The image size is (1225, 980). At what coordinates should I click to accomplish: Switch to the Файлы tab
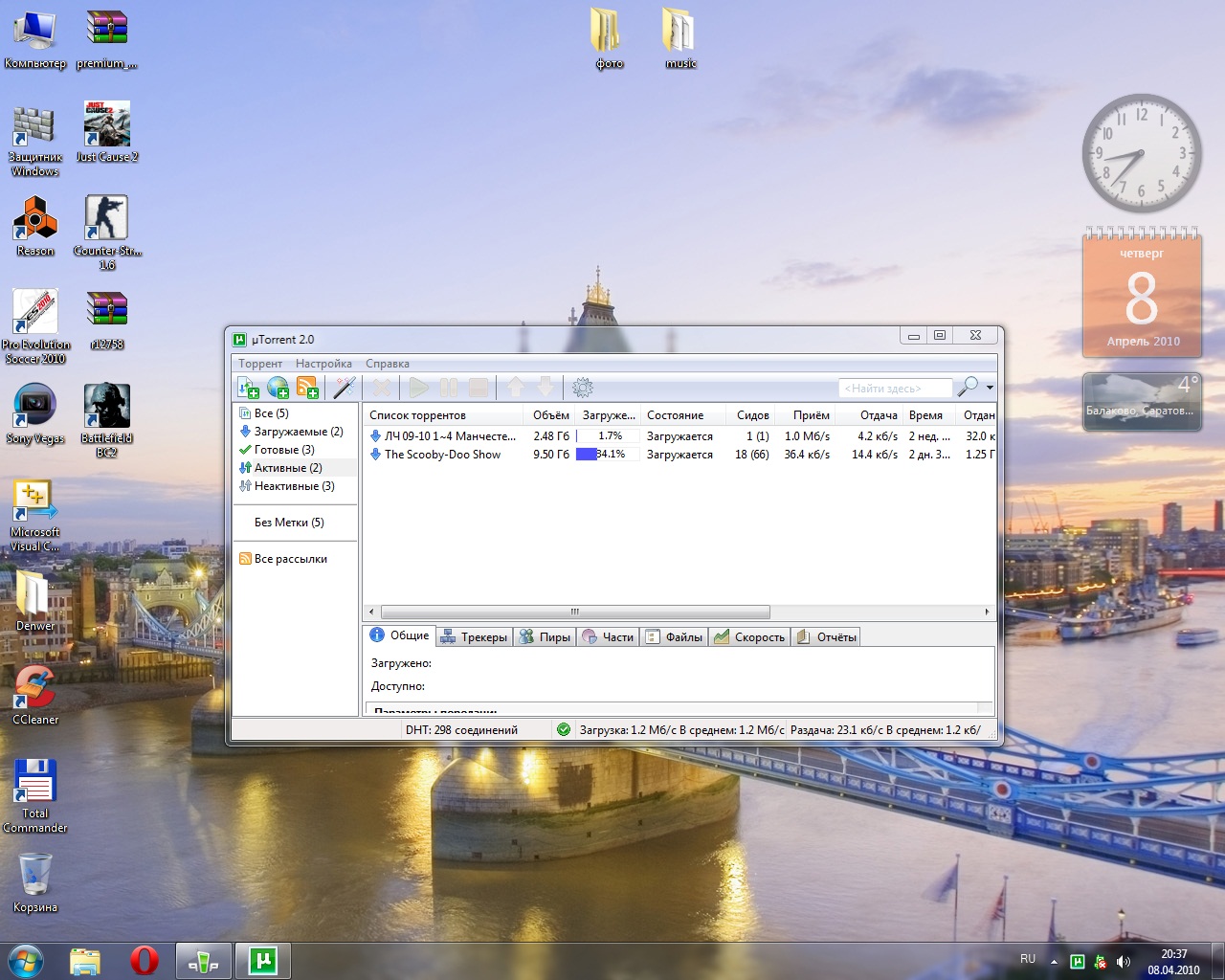[674, 637]
